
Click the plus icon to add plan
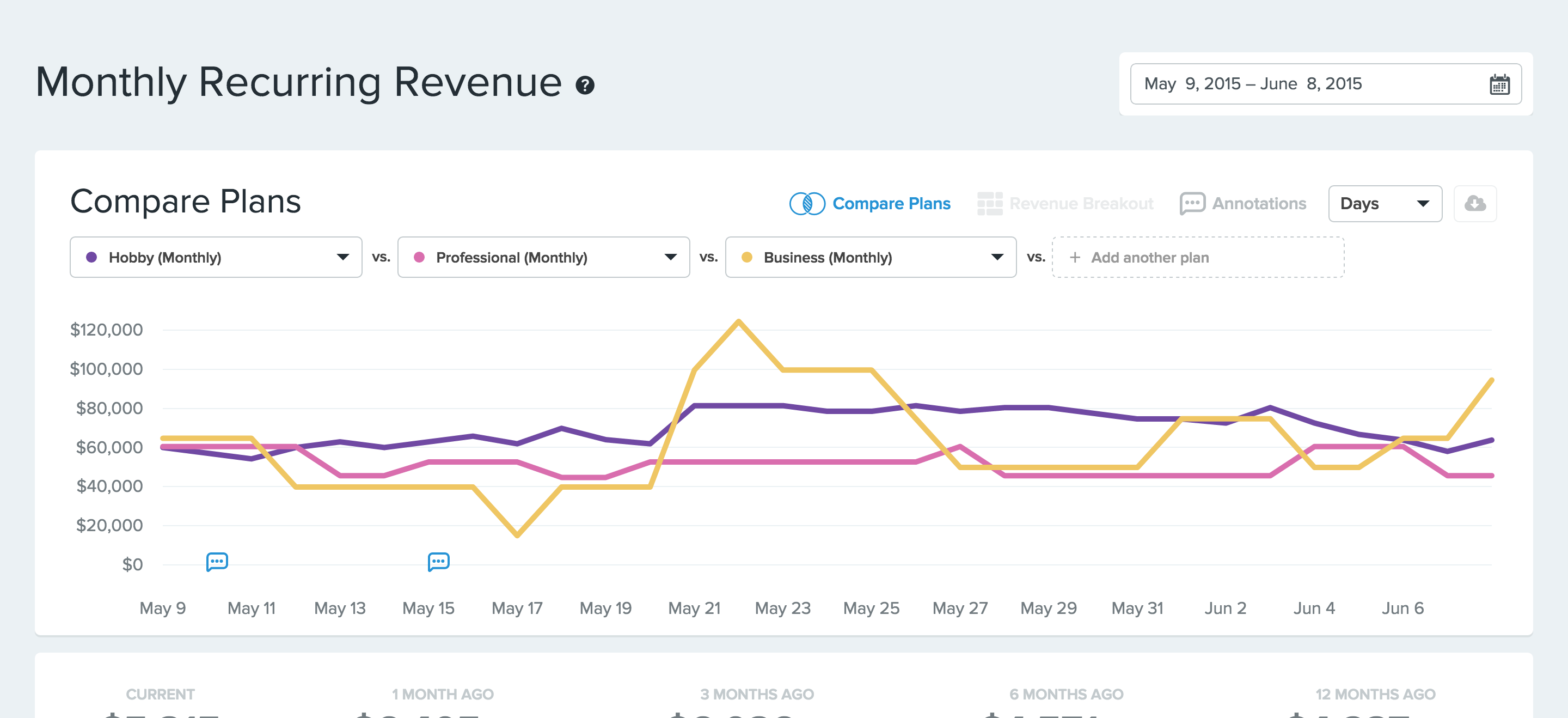coord(1075,258)
